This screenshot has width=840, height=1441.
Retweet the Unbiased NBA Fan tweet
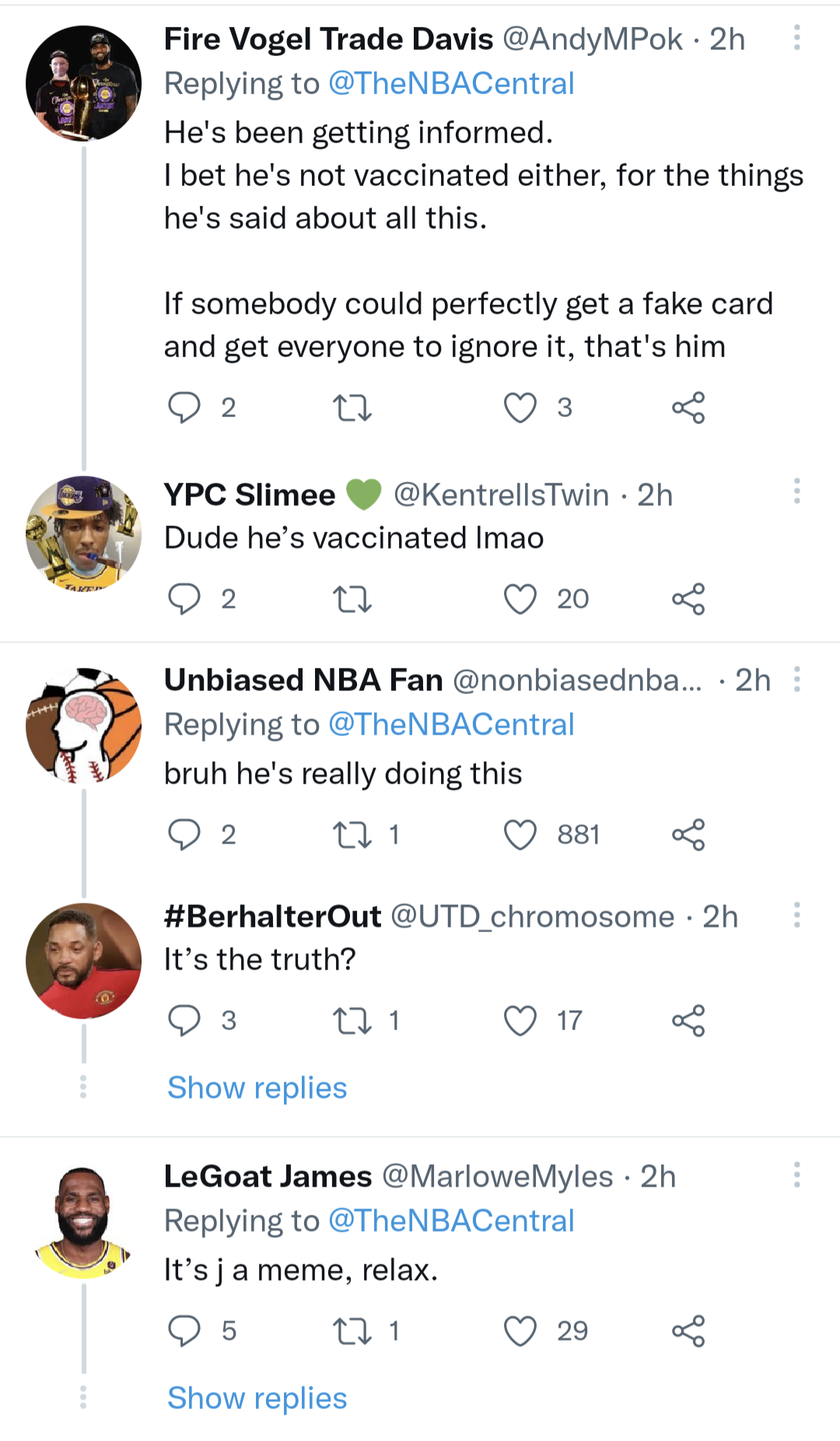tap(352, 835)
